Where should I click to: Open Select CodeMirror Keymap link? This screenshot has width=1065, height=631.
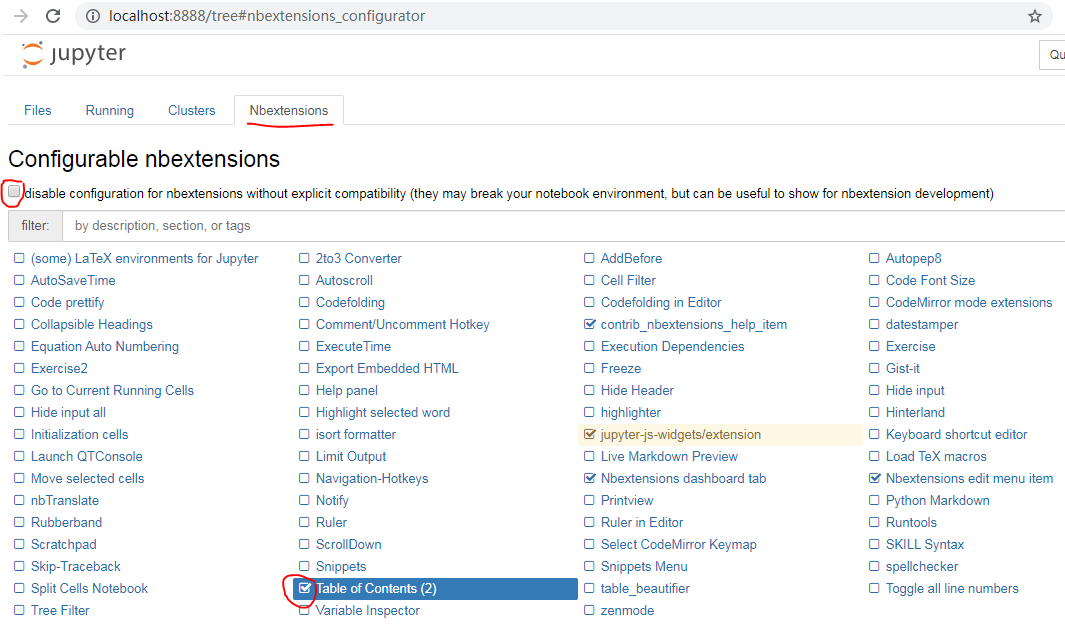[x=679, y=544]
